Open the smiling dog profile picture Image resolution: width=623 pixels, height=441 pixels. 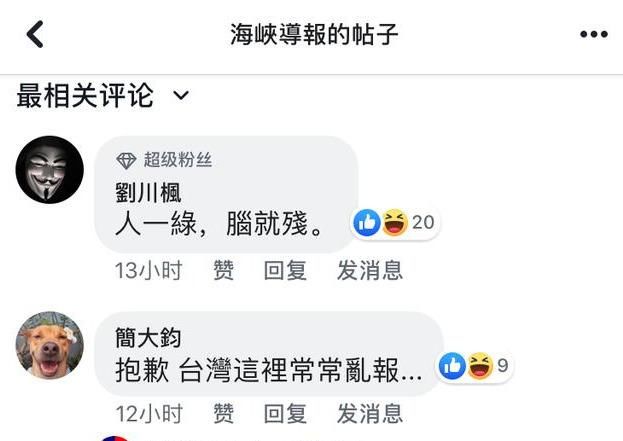pyautogui.click(x=50, y=345)
